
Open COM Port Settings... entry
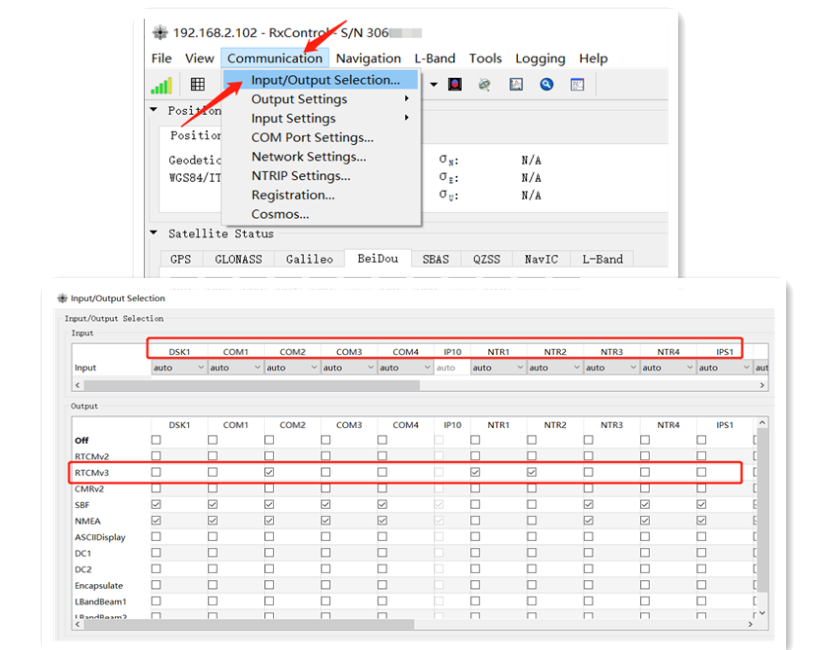click(x=321, y=137)
